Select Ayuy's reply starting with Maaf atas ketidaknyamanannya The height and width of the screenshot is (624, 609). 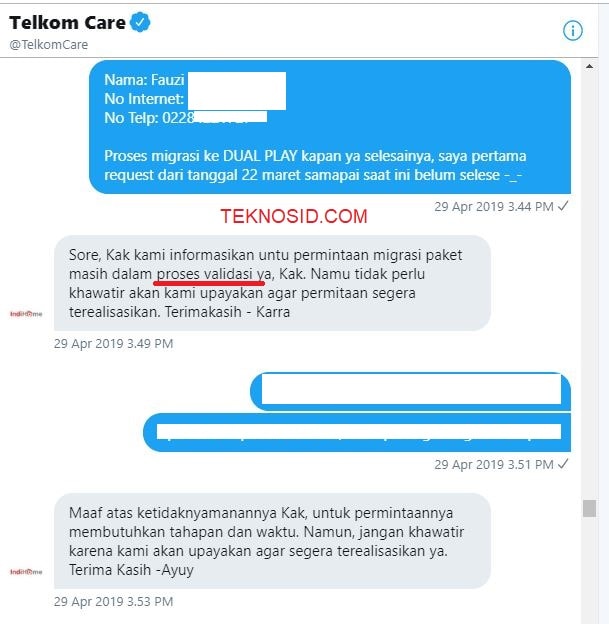[272, 541]
